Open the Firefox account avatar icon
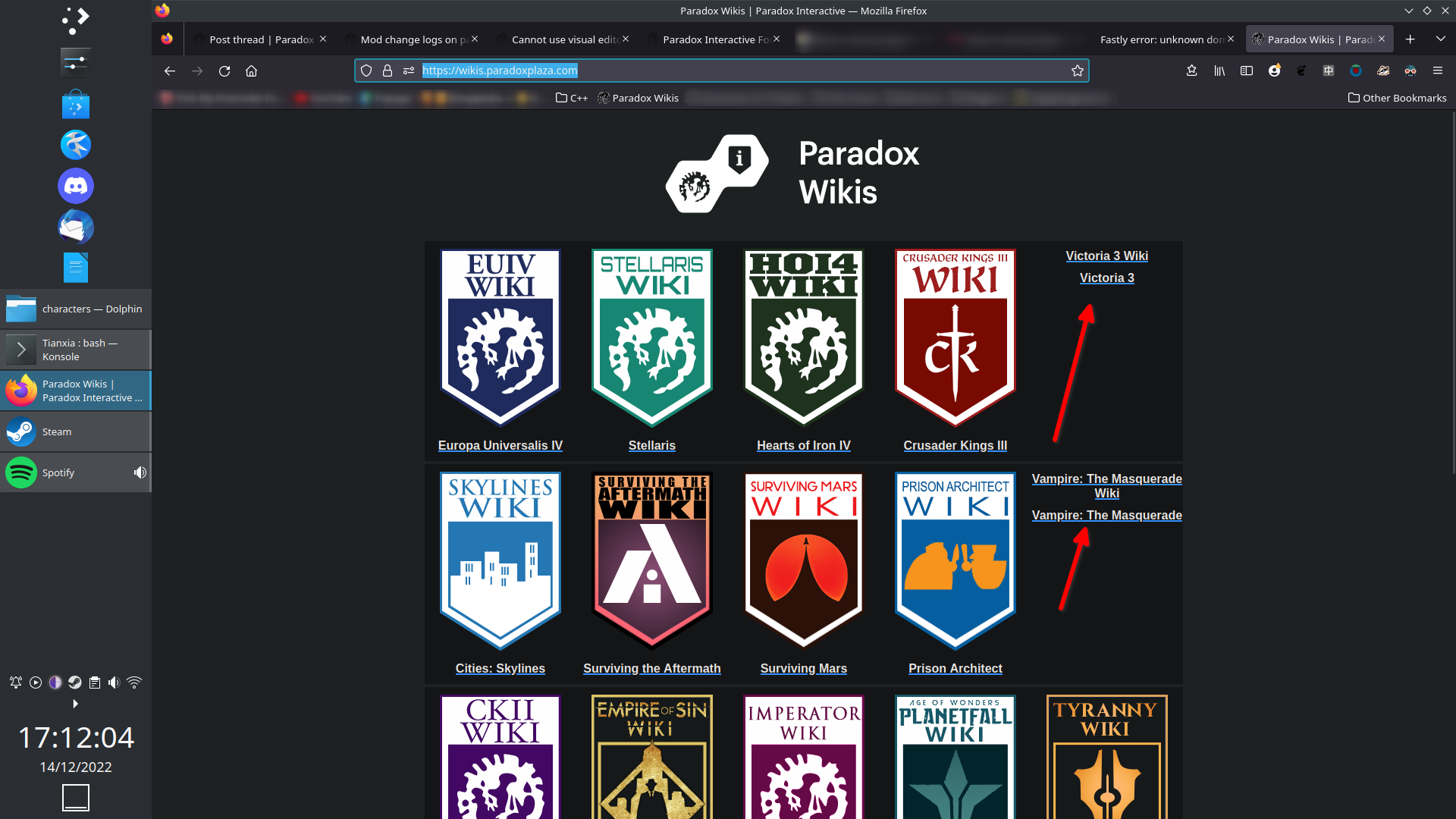The image size is (1456, 819). pyautogui.click(x=1274, y=71)
